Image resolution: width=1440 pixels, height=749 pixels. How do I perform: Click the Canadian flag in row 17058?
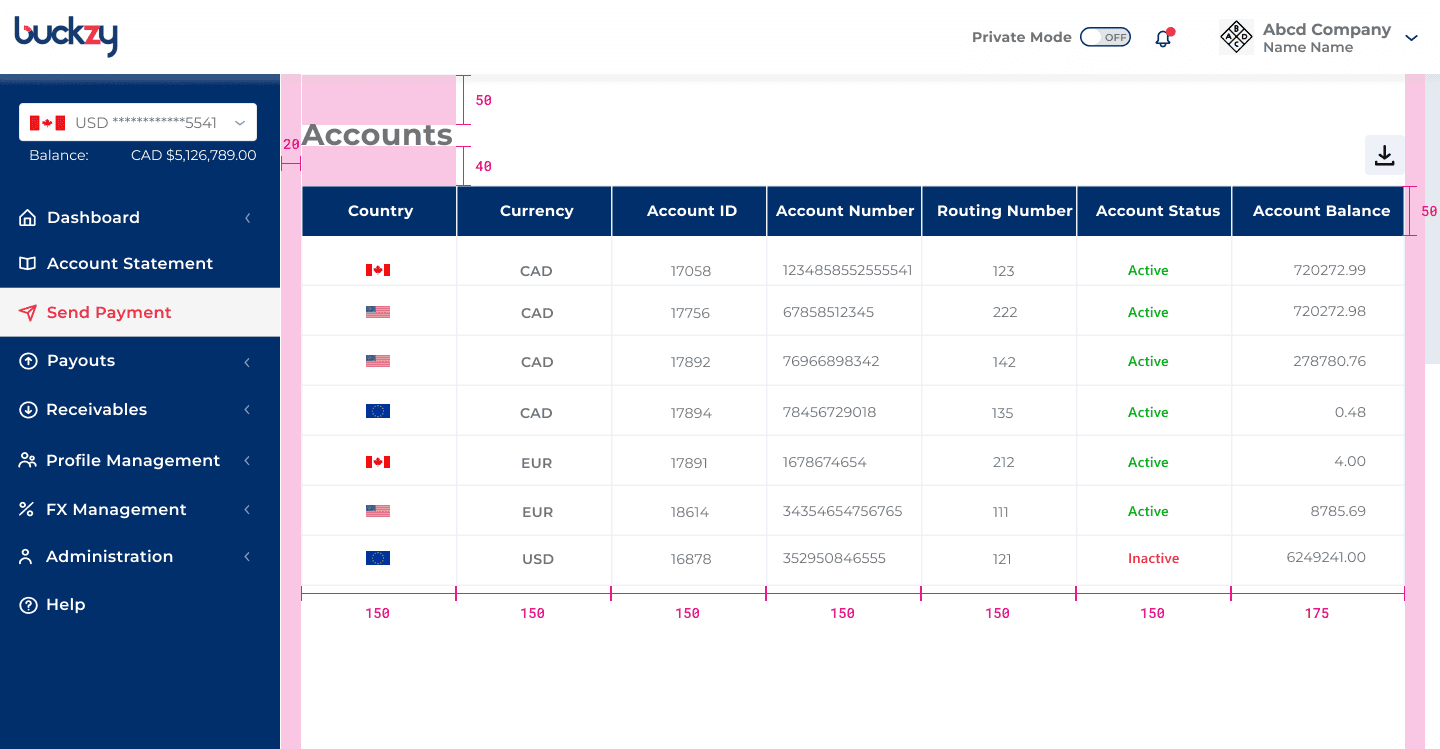(378, 270)
